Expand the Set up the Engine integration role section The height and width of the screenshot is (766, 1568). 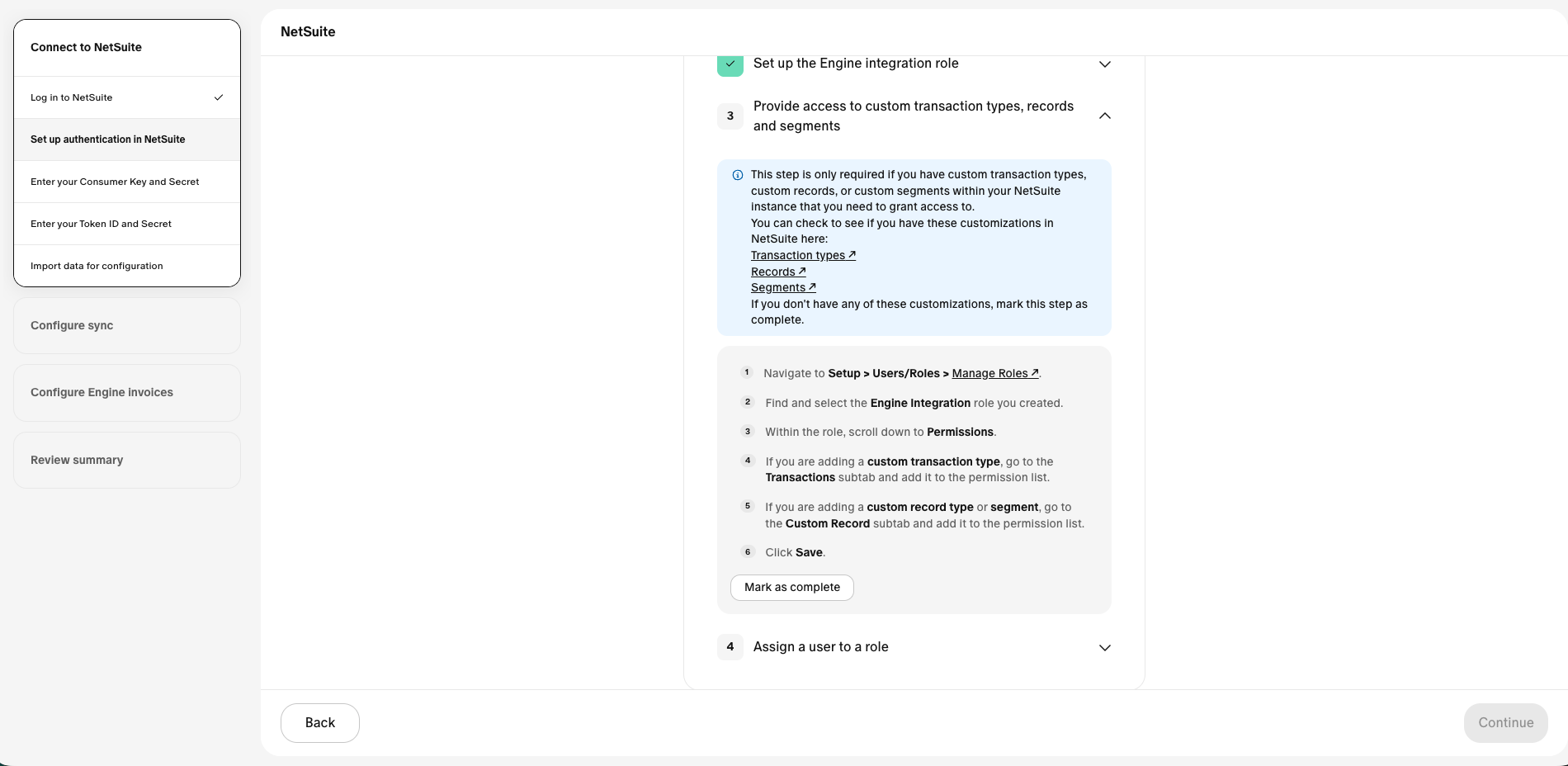click(1105, 64)
